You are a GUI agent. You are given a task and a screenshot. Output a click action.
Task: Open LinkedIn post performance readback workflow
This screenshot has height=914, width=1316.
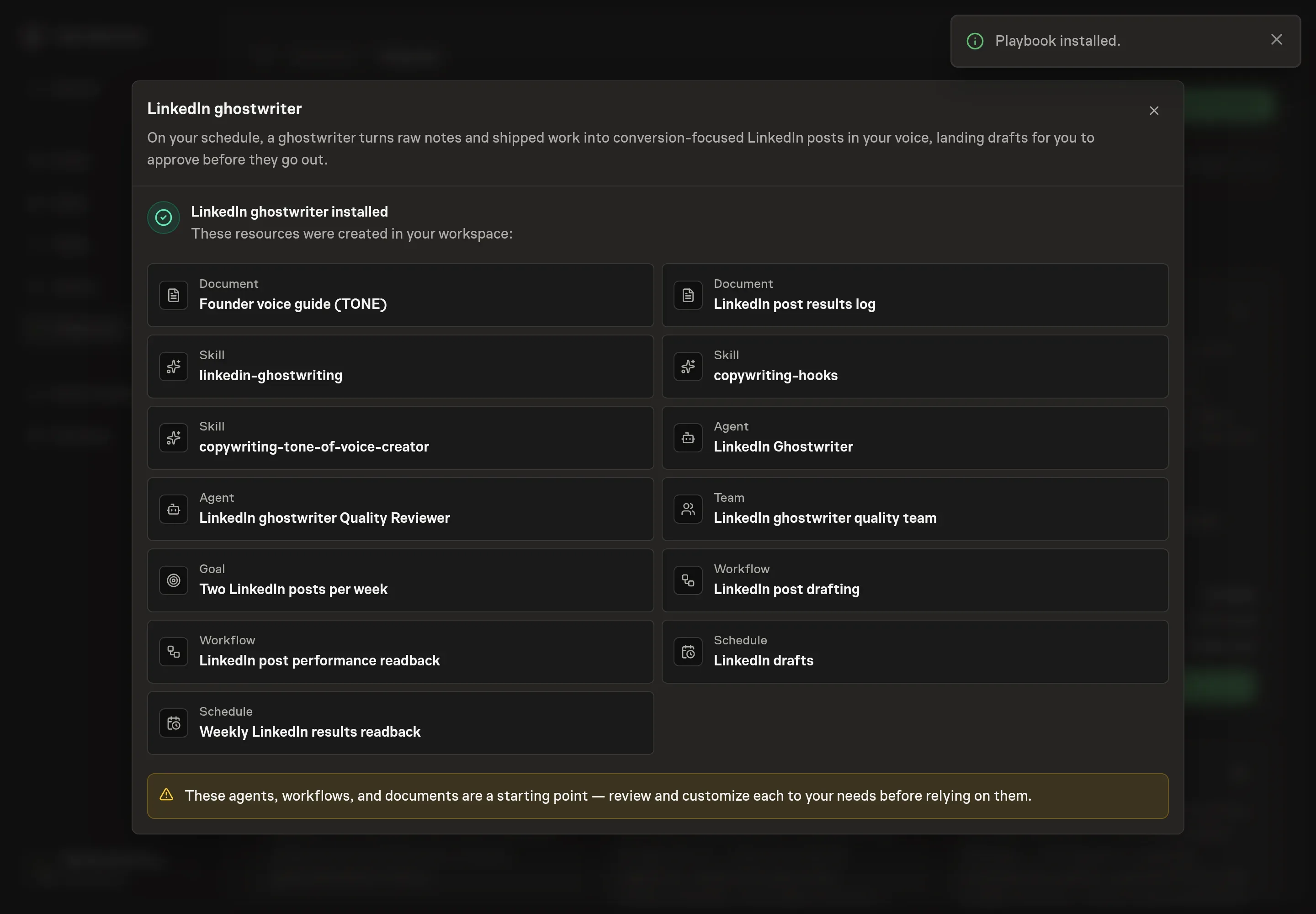(x=400, y=652)
